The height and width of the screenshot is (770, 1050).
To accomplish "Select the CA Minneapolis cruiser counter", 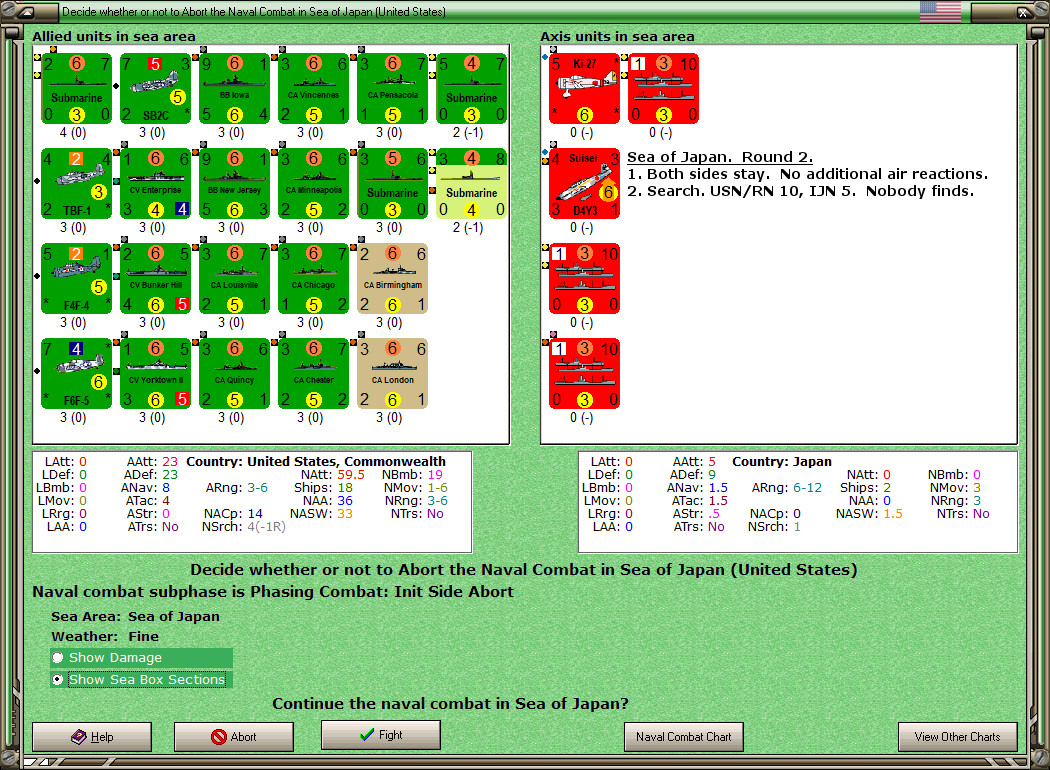I will (313, 183).
